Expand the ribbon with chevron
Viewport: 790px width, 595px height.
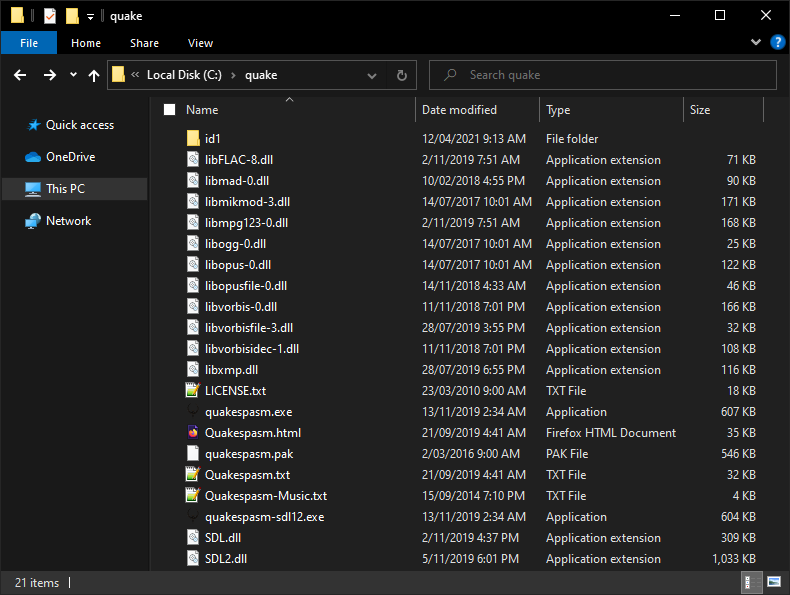(756, 42)
